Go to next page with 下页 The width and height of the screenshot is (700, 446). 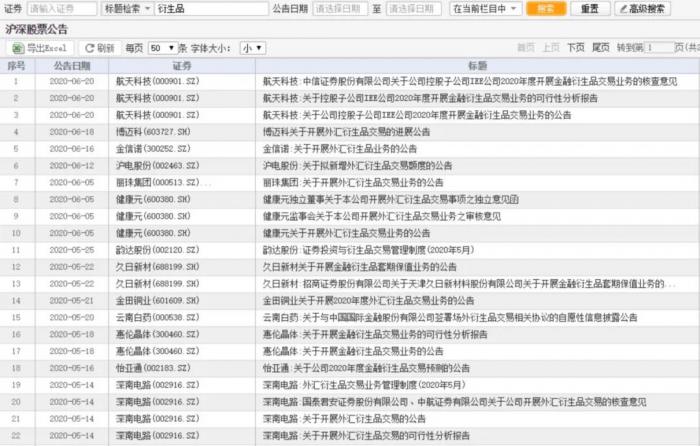click(x=575, y=47)
